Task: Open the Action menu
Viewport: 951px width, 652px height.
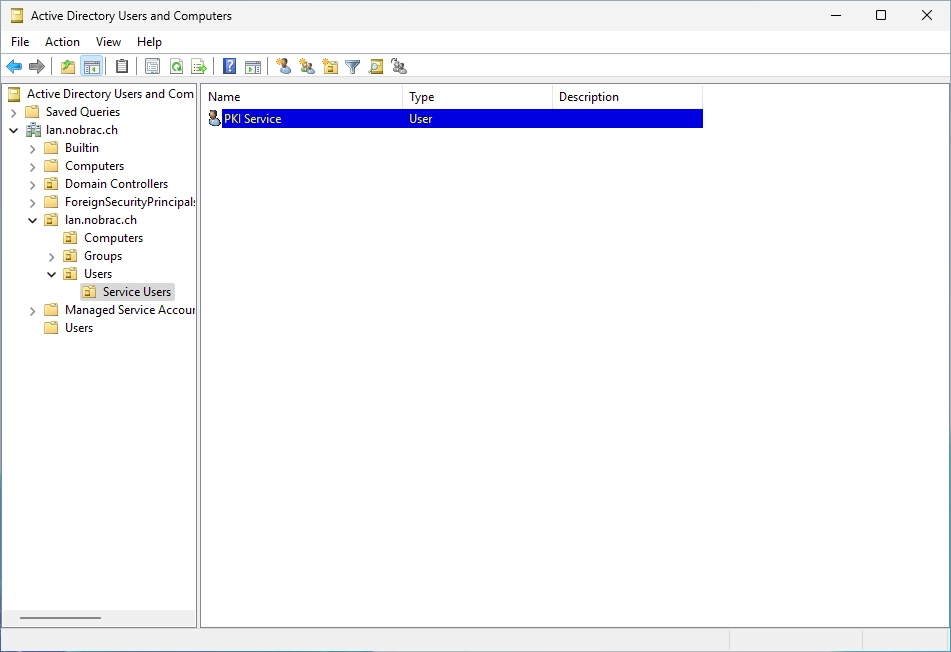Action: click(x=62, y=42)
